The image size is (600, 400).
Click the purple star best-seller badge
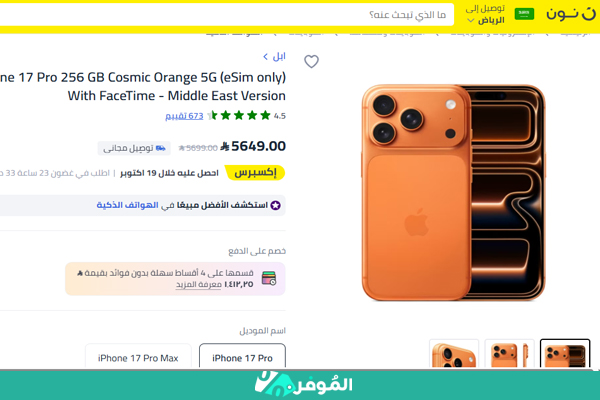click(x=275, y=206)
